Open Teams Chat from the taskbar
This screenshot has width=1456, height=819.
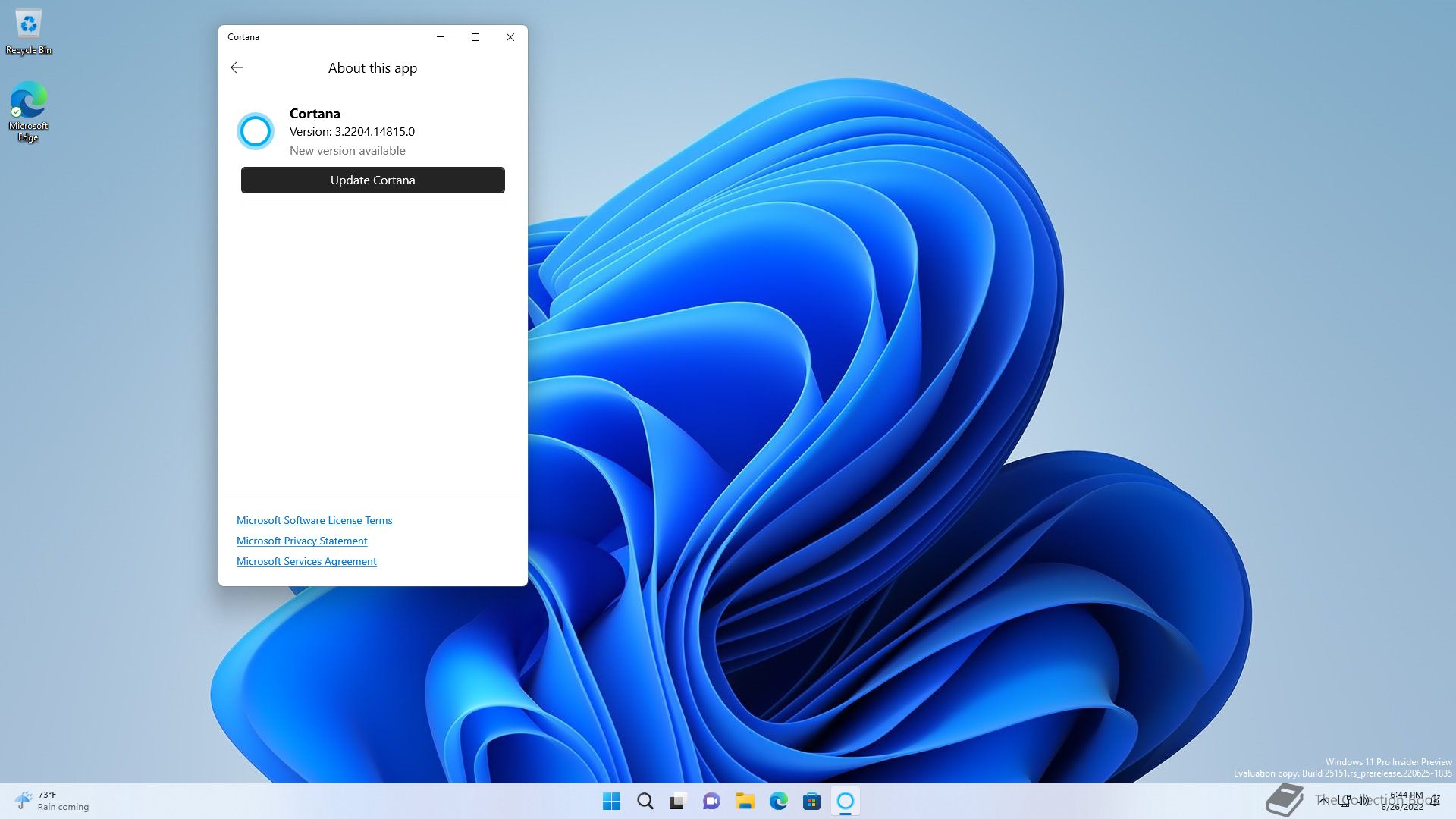tap(711, 801)
